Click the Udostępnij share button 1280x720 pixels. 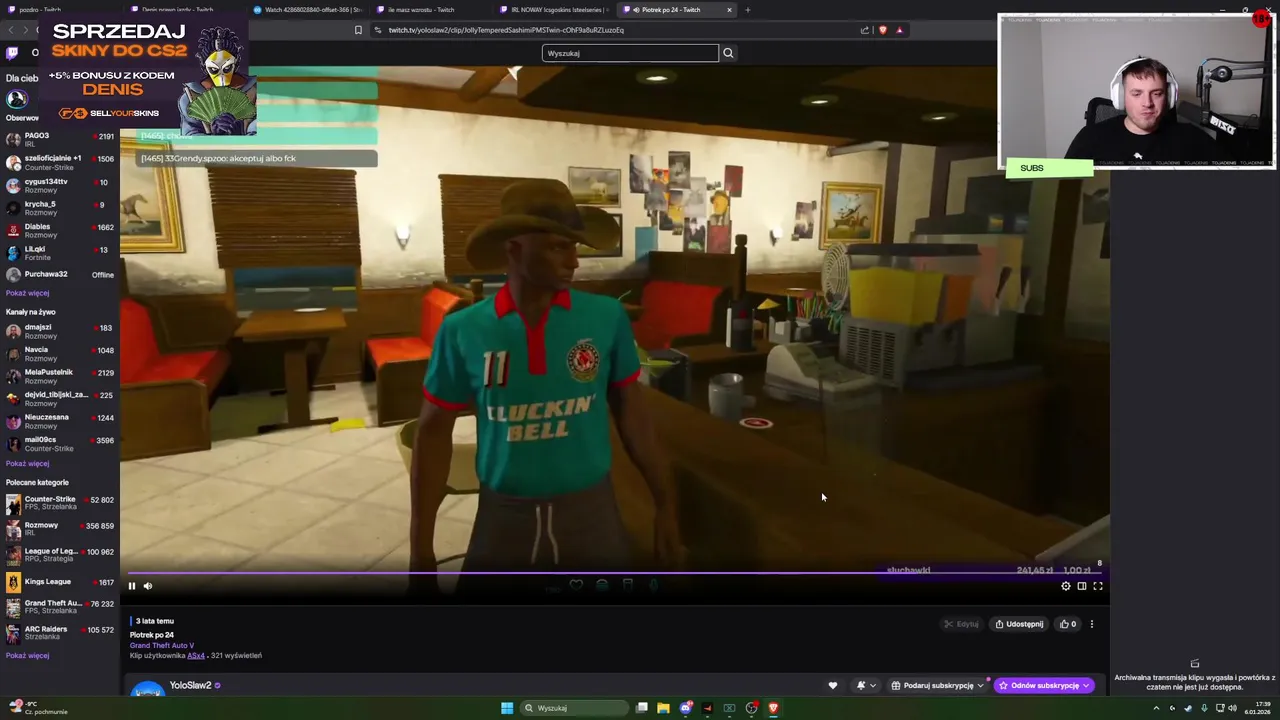pos(1019,624)
